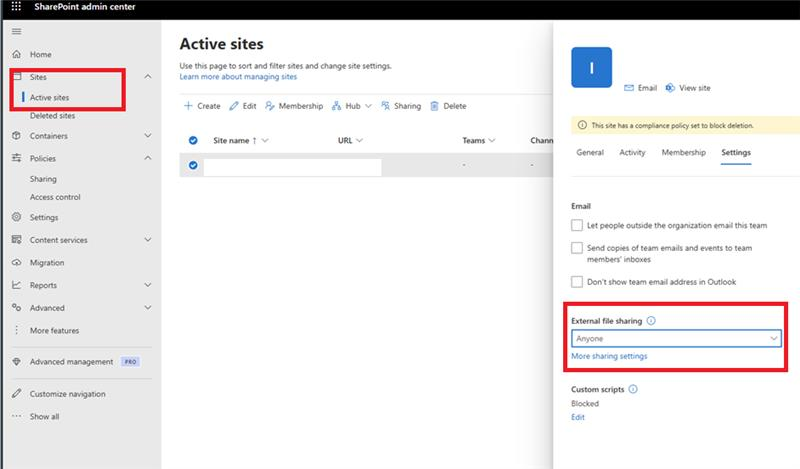Screen dimensions: 800x469
Task: Click the Advanced icon in sidebar
Action: click(x=16, y=307)
